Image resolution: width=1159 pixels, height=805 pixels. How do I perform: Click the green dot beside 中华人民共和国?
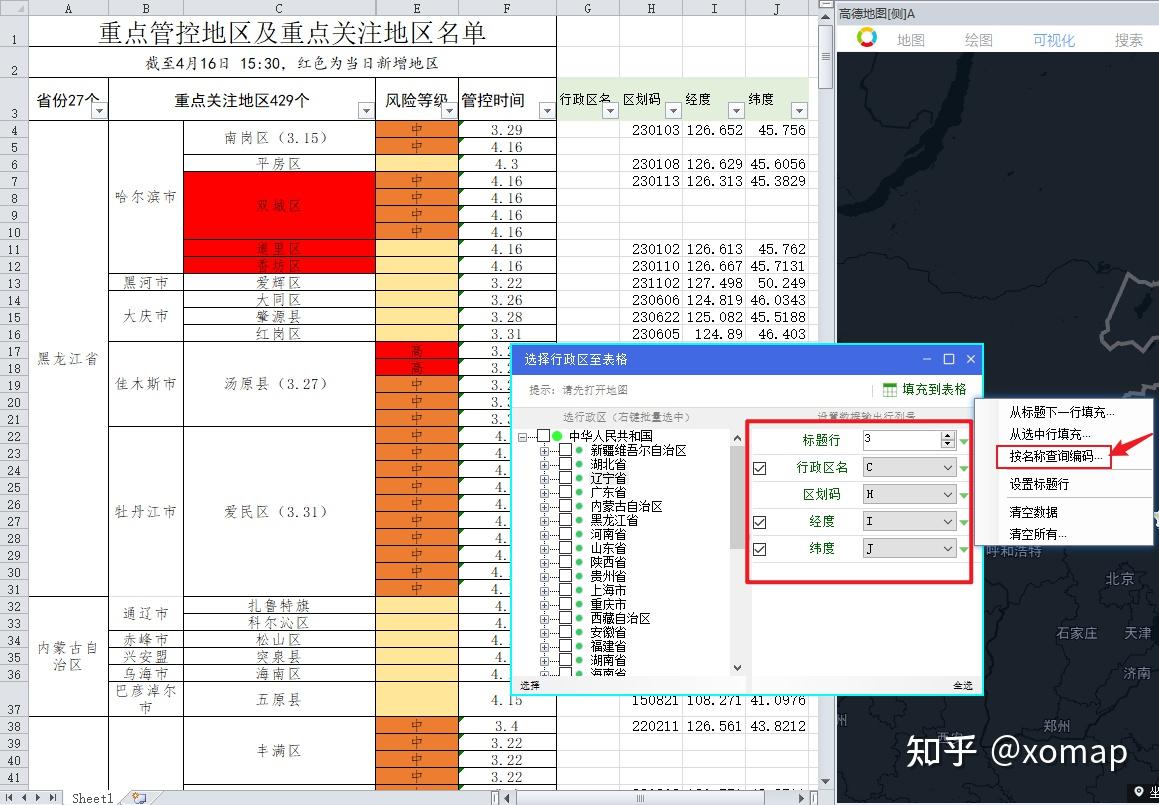click(x=557, y=436)
